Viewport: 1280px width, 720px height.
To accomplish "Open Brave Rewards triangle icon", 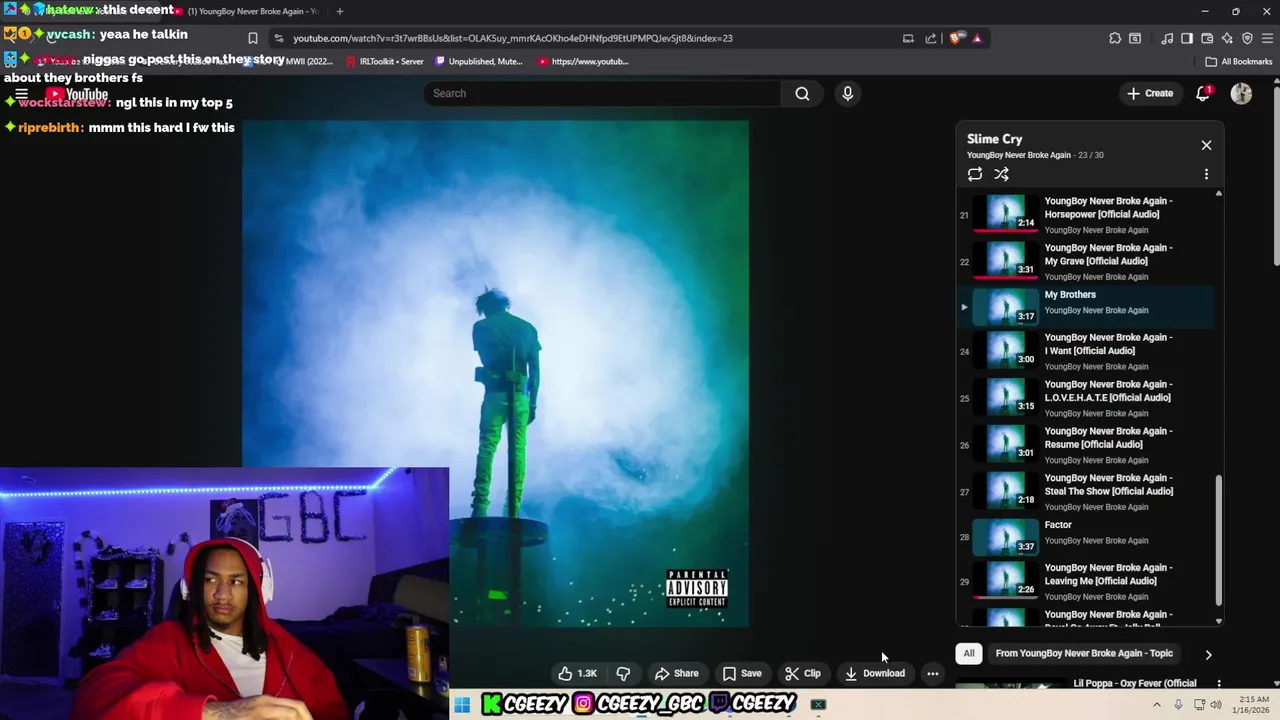I will click(977, 38).
